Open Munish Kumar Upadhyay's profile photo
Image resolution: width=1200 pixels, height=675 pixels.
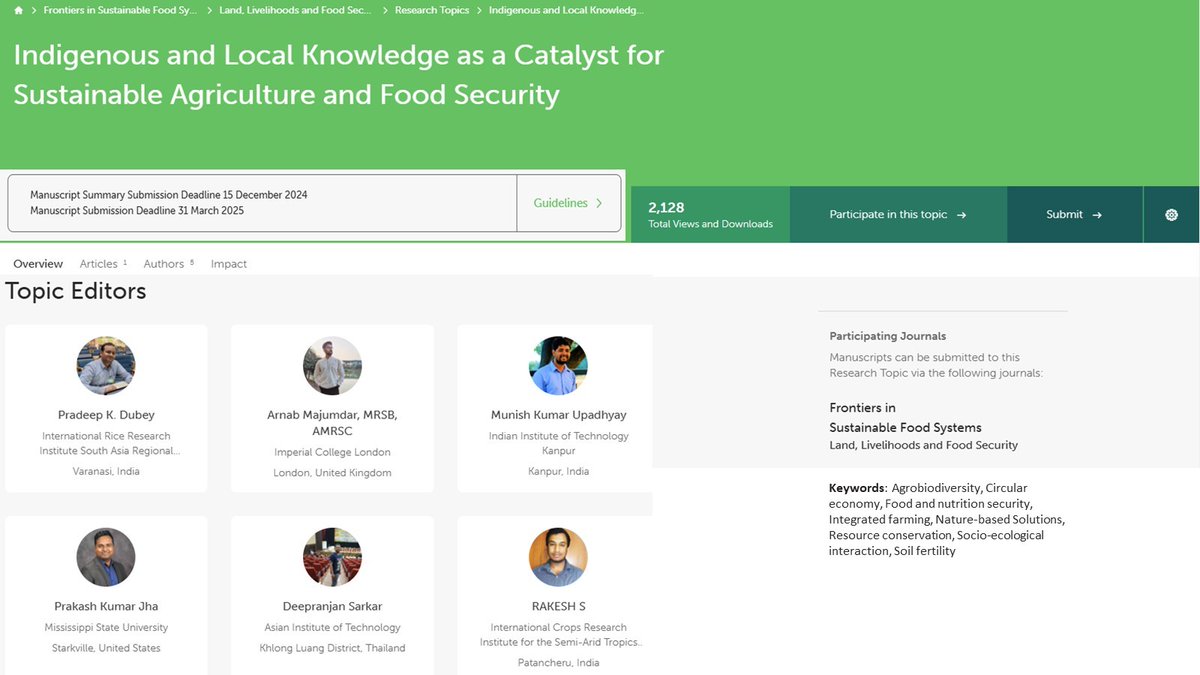(558, 365)
